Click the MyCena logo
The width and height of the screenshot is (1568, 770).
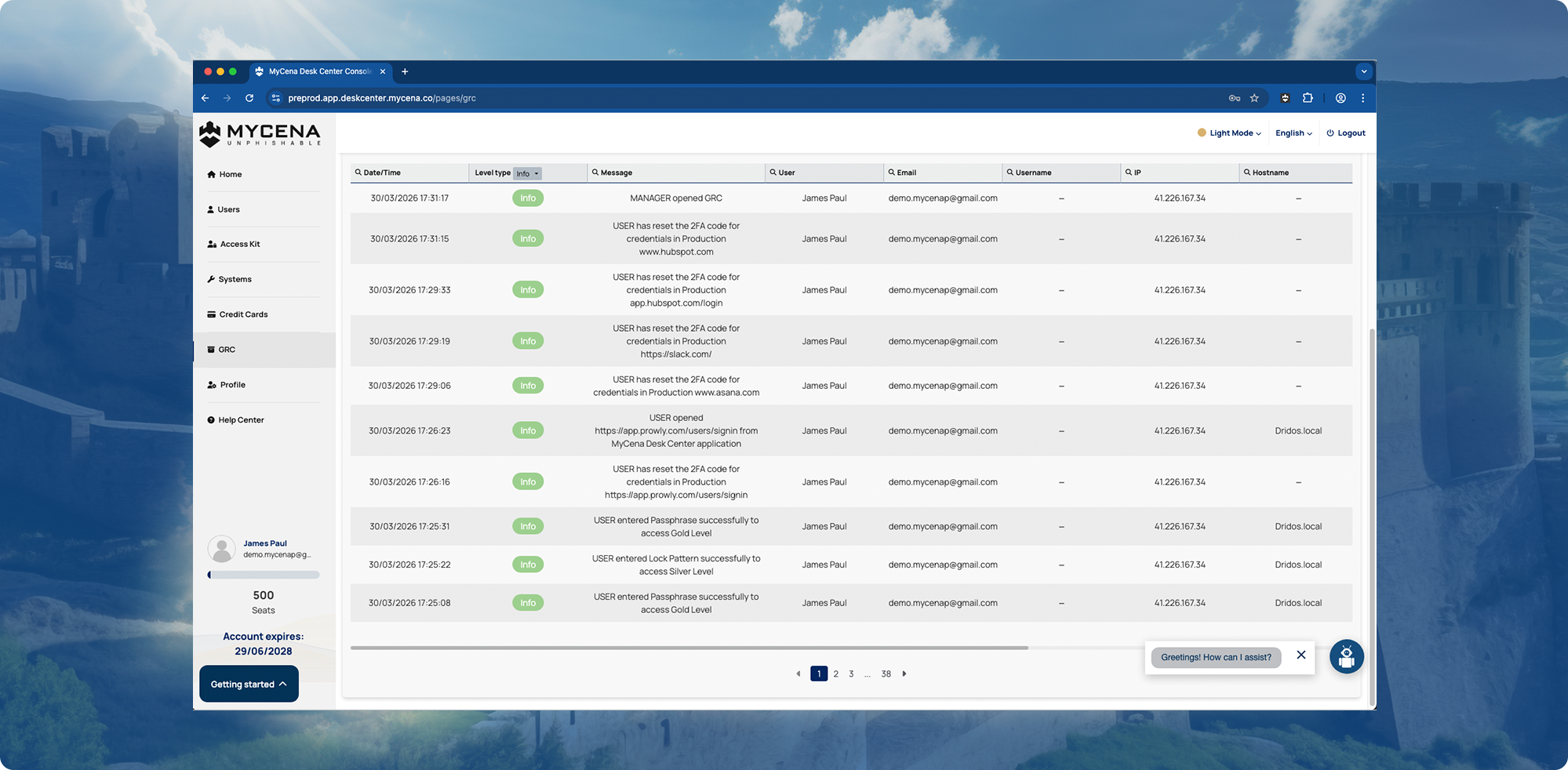260,134
